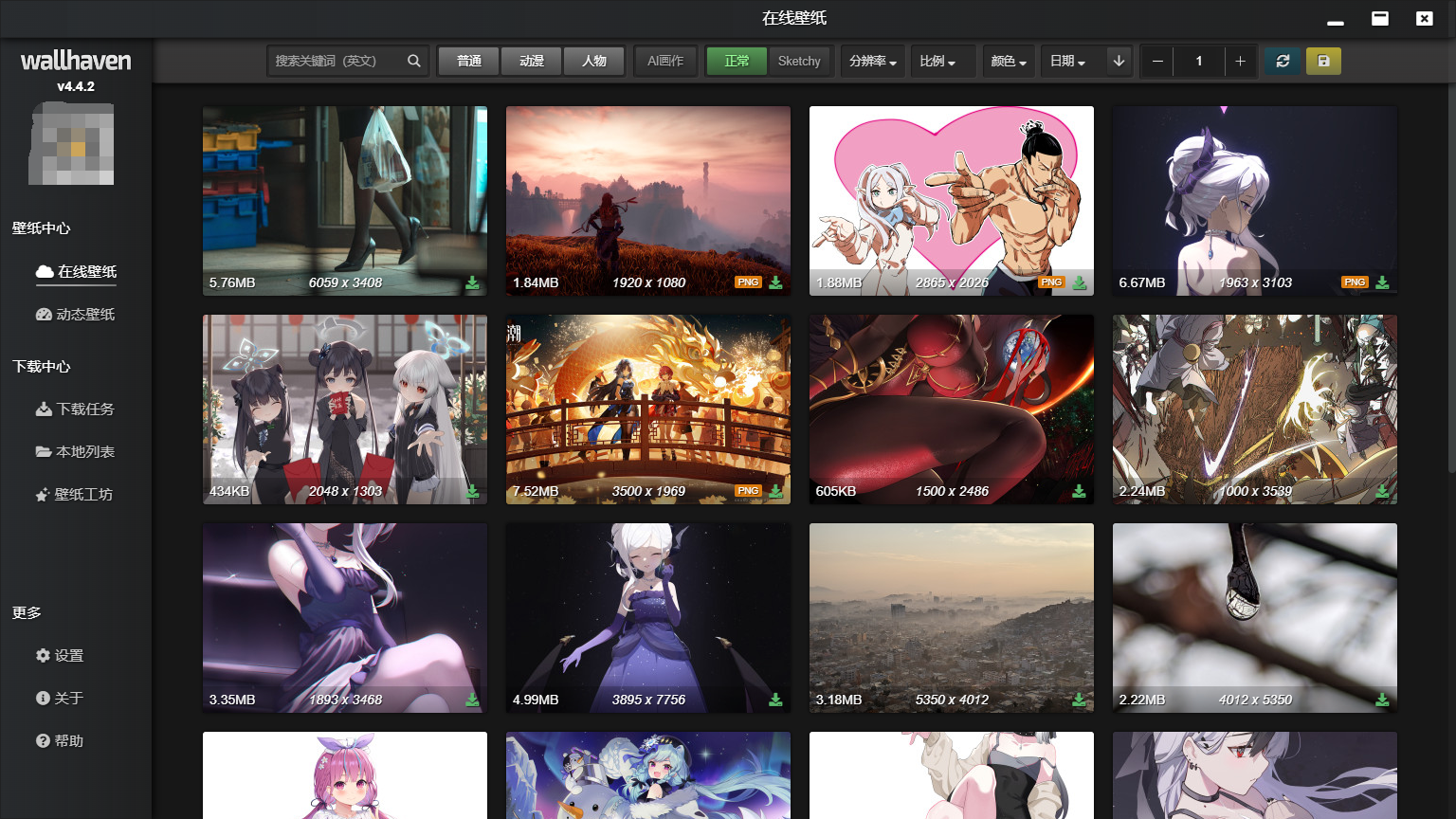Click the search keyword input field
1456x819 pixels.
[x=337, y=61]
